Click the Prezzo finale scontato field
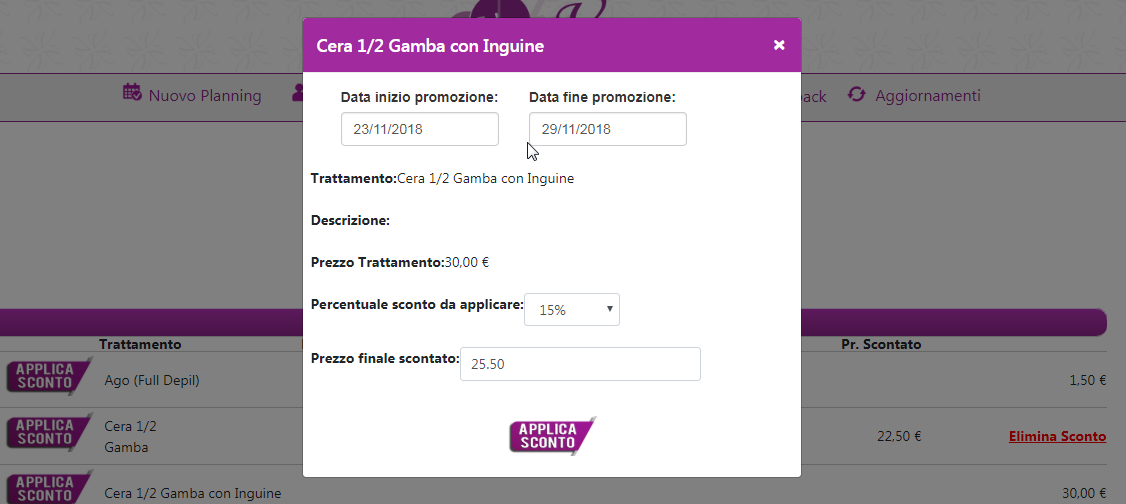1126x504 pixels. coord(580,364)
